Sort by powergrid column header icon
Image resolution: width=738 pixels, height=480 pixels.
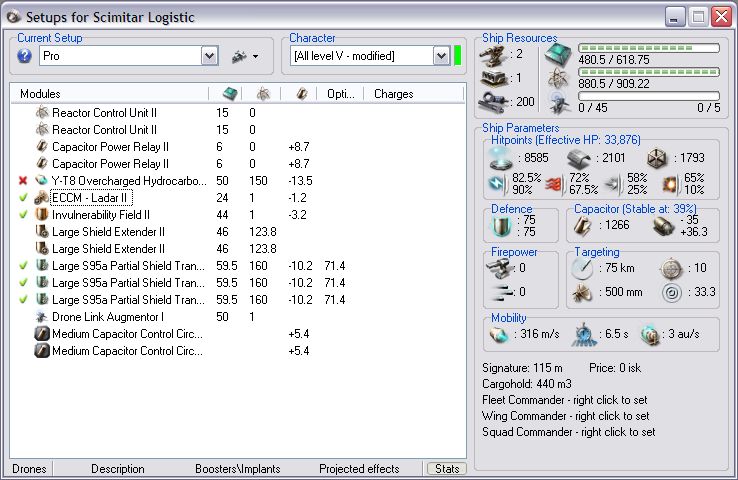[x=263, y=94]
